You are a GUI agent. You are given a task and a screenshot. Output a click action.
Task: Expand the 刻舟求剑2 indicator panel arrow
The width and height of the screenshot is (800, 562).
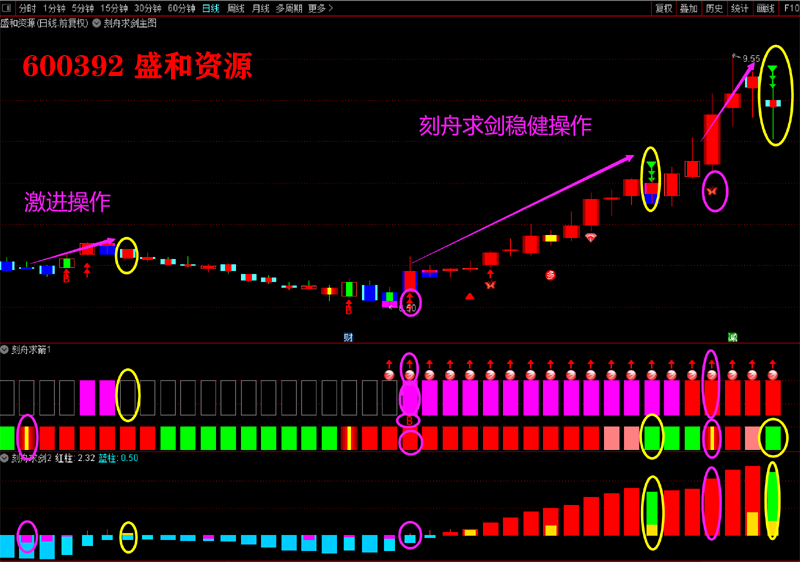click(5, 458)
